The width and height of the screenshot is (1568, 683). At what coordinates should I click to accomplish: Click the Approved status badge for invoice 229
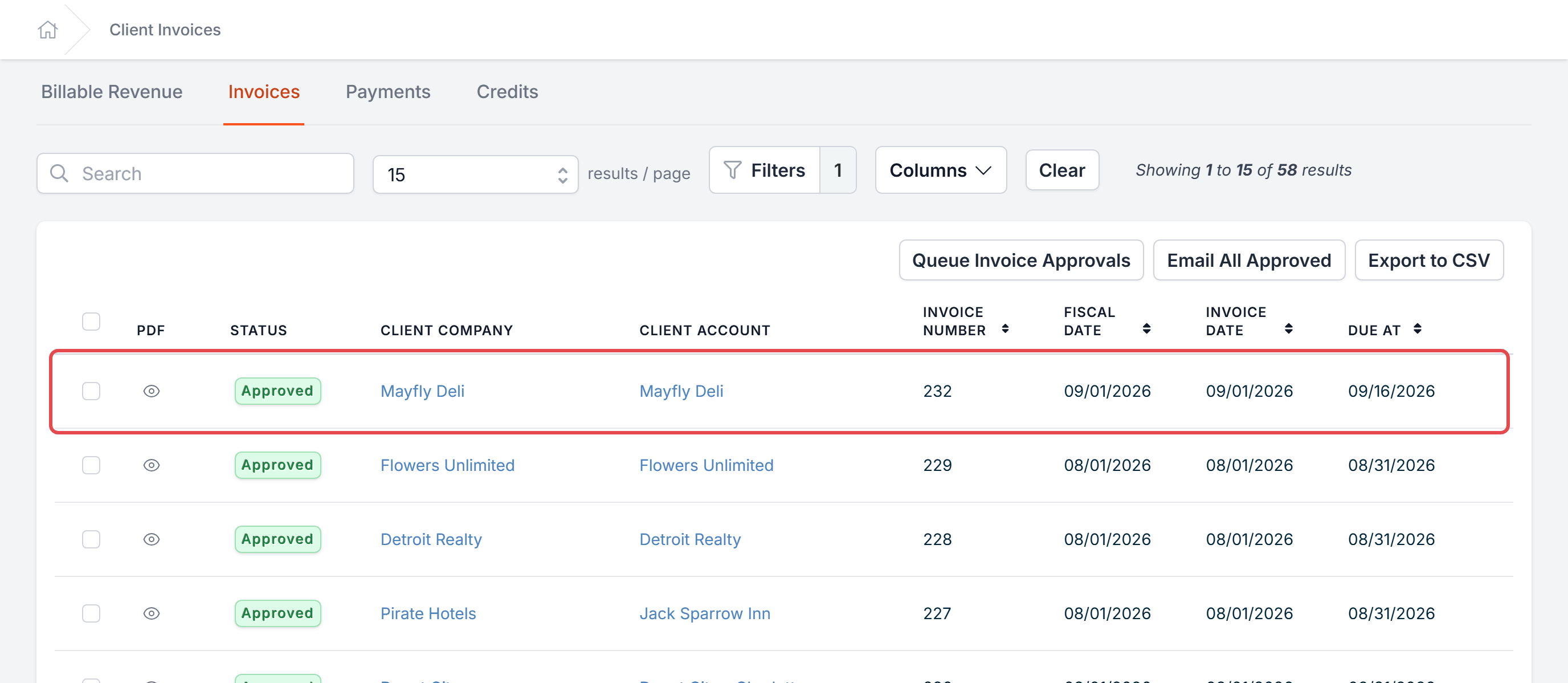[x=277, y=465]
